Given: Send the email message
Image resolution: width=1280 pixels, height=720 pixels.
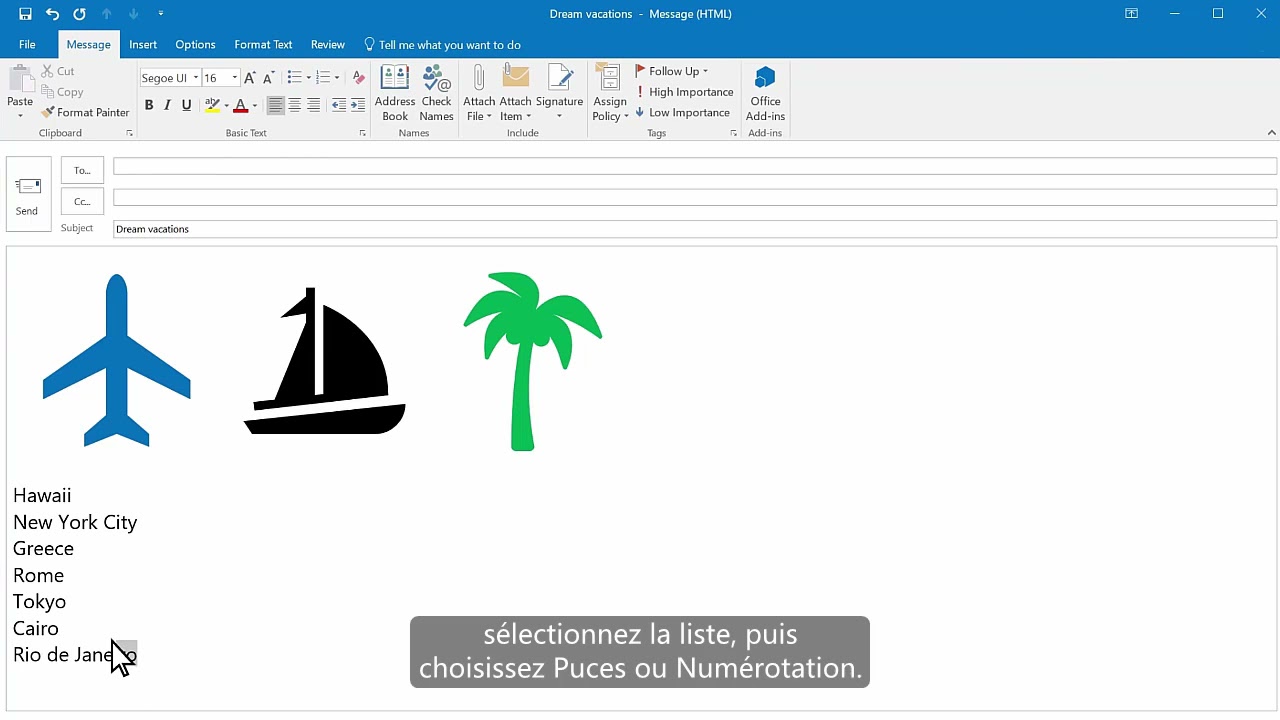Looking at the screenshot, I should pyautogui.click(x=28, y=195).
